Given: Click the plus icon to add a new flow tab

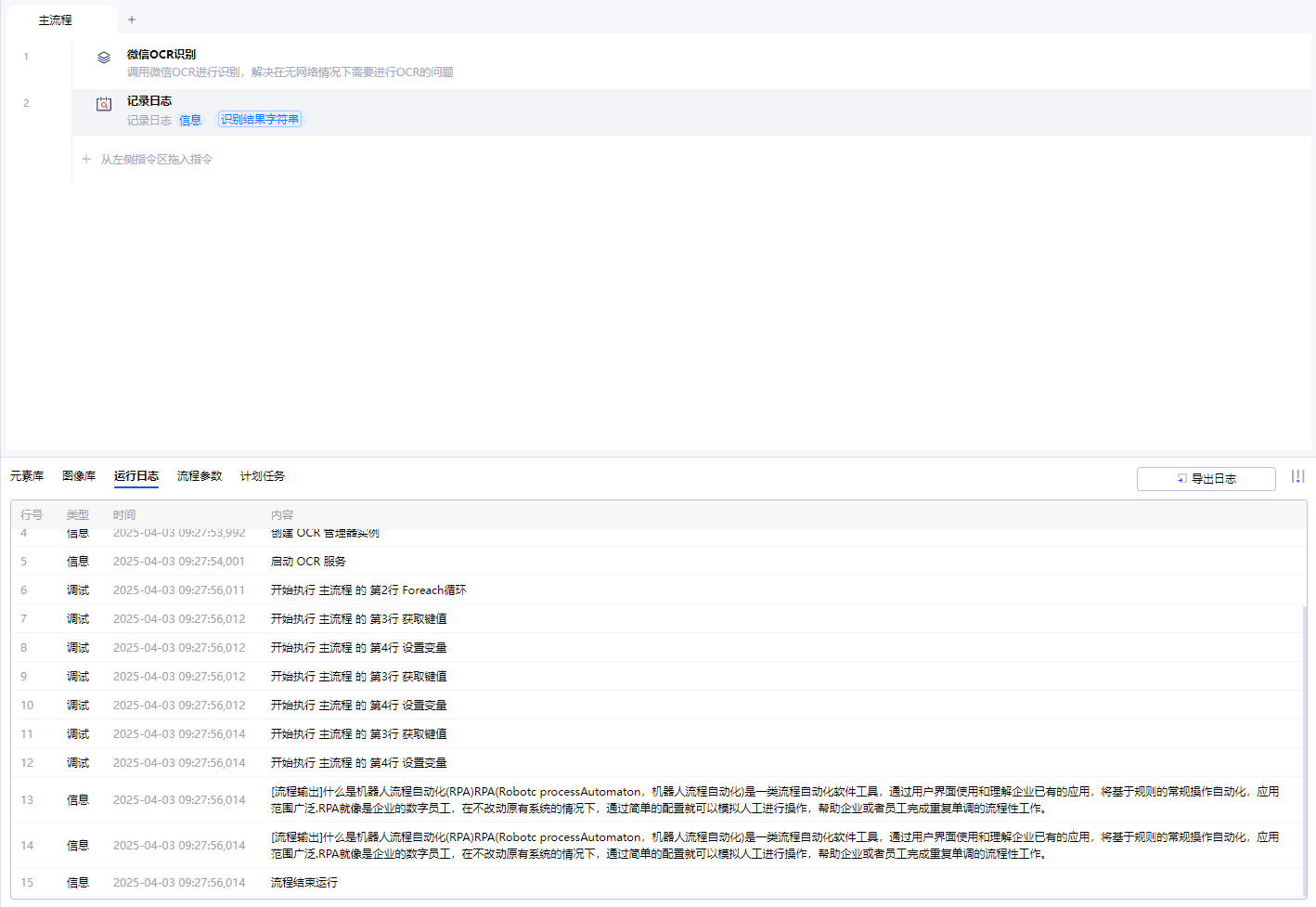Looking at the screenshot, I should coord(132,19).
